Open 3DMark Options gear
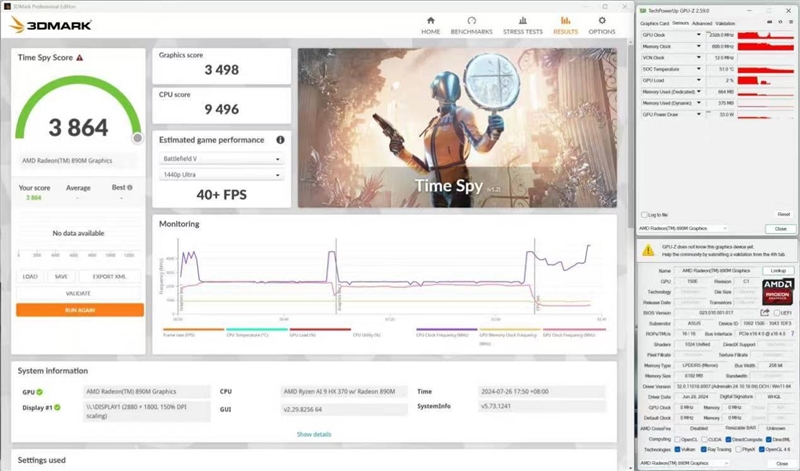Image resolution: width=800 pixels, height=471 pixels. pyautogui.click(x=602, y=26)
